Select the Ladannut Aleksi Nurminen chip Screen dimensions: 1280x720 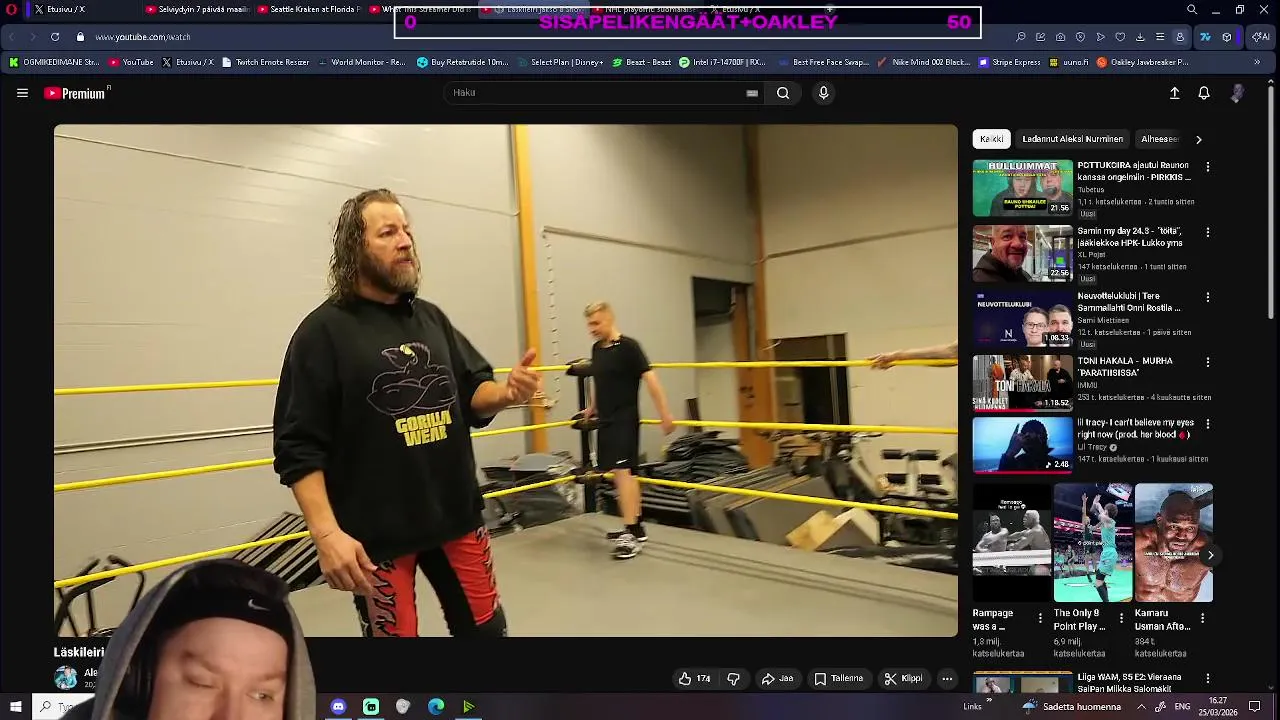(x=1072, y=139)
